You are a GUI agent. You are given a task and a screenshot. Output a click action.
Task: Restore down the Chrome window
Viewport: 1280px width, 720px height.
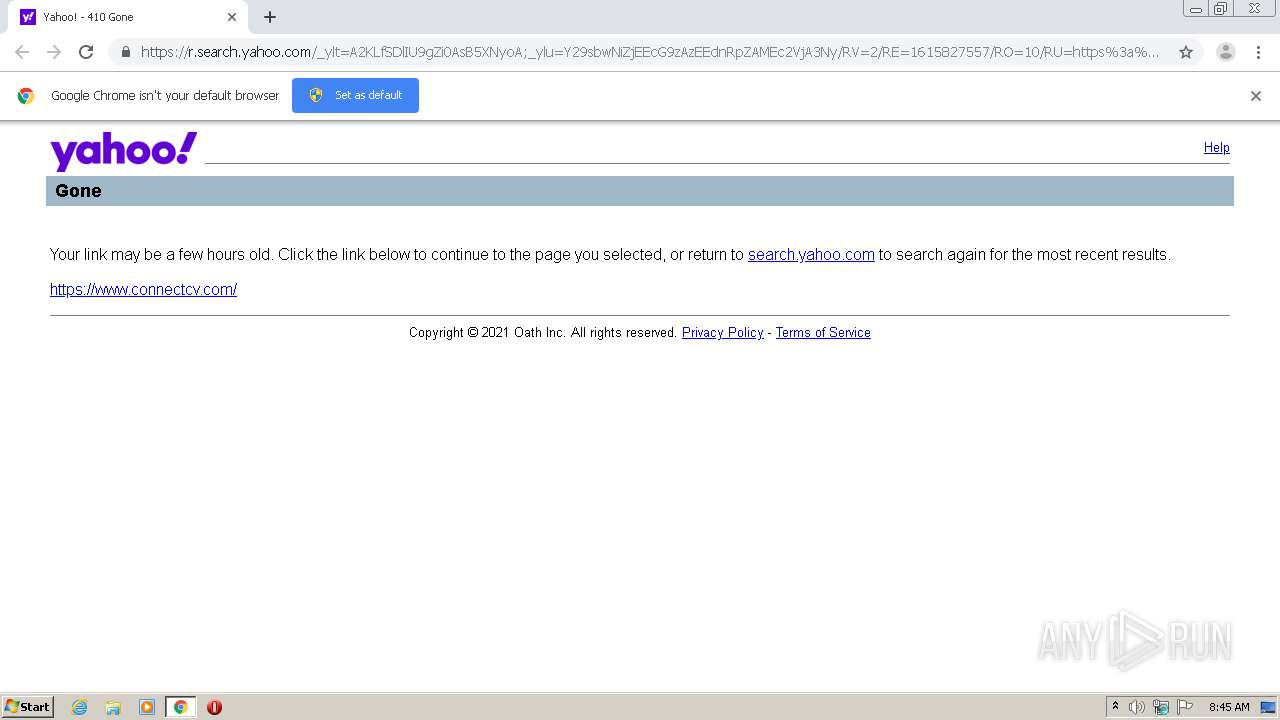click(1221, 9)
